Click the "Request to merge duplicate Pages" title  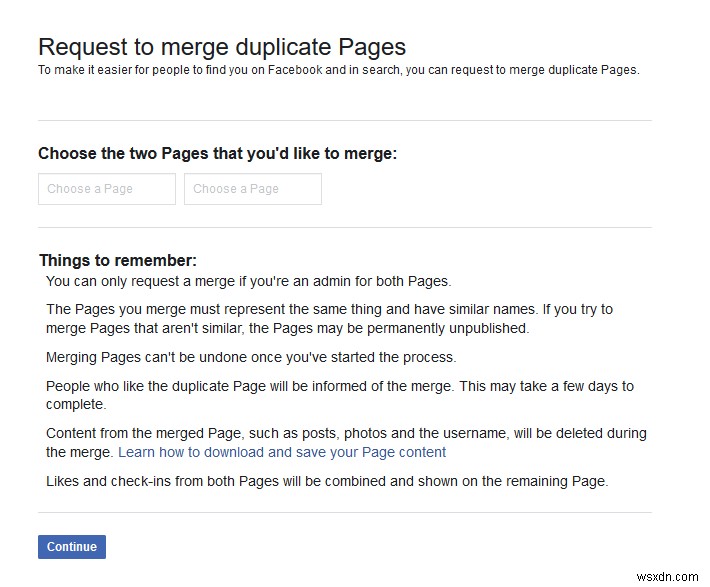pyautogui.click(x=222, y=46)
